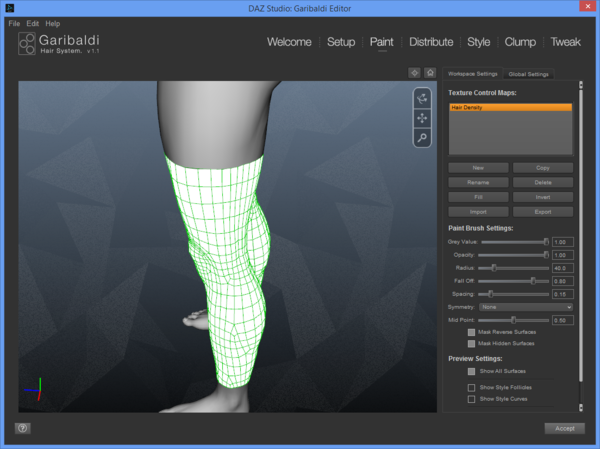The image size is (600, 449).
Task: Select the zoom magnifier tool icon
Action: [x=422, y=137]
